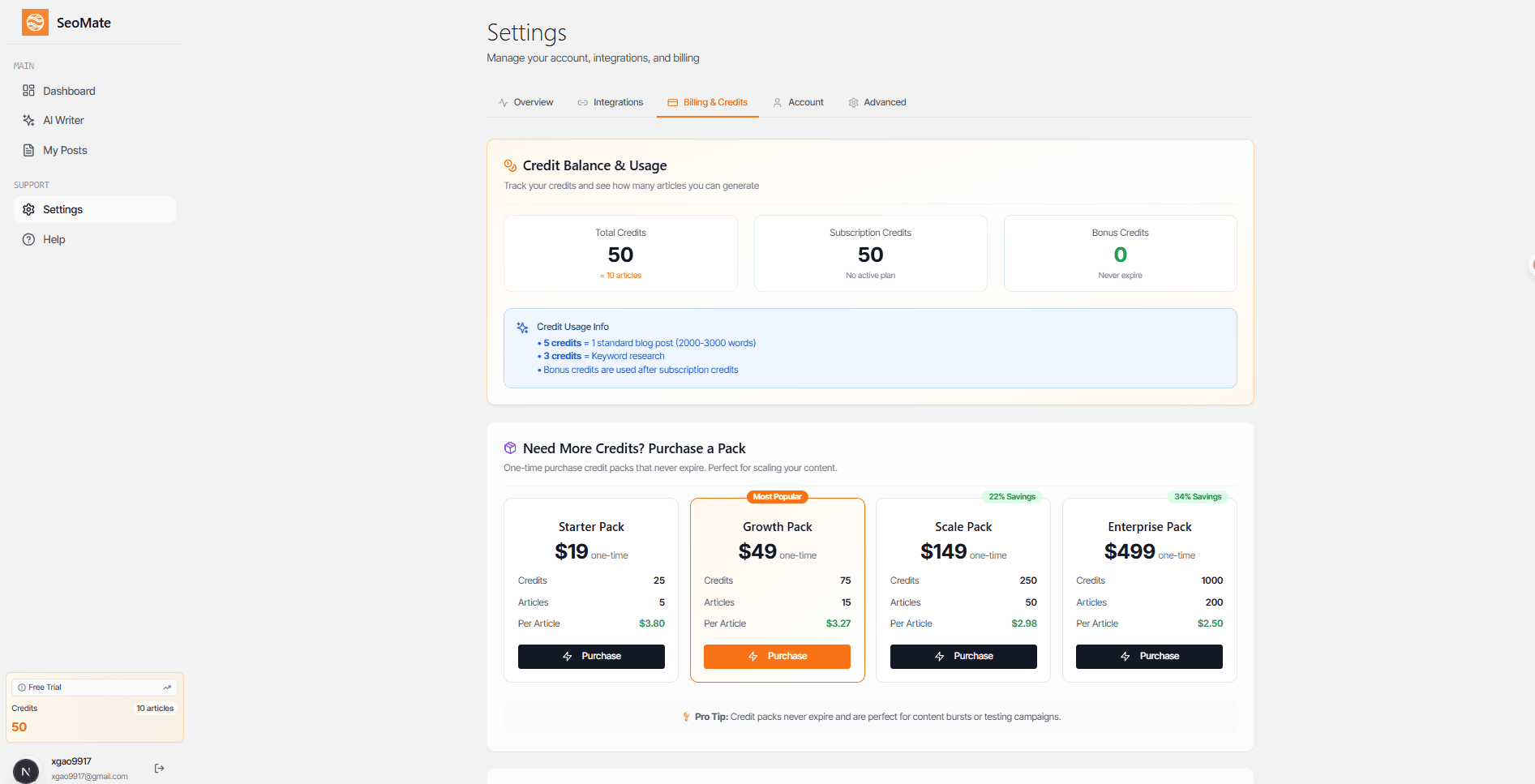
Task: Click the lightning icon on Growth Pack's Purchase button
Action: coord(753,656)
